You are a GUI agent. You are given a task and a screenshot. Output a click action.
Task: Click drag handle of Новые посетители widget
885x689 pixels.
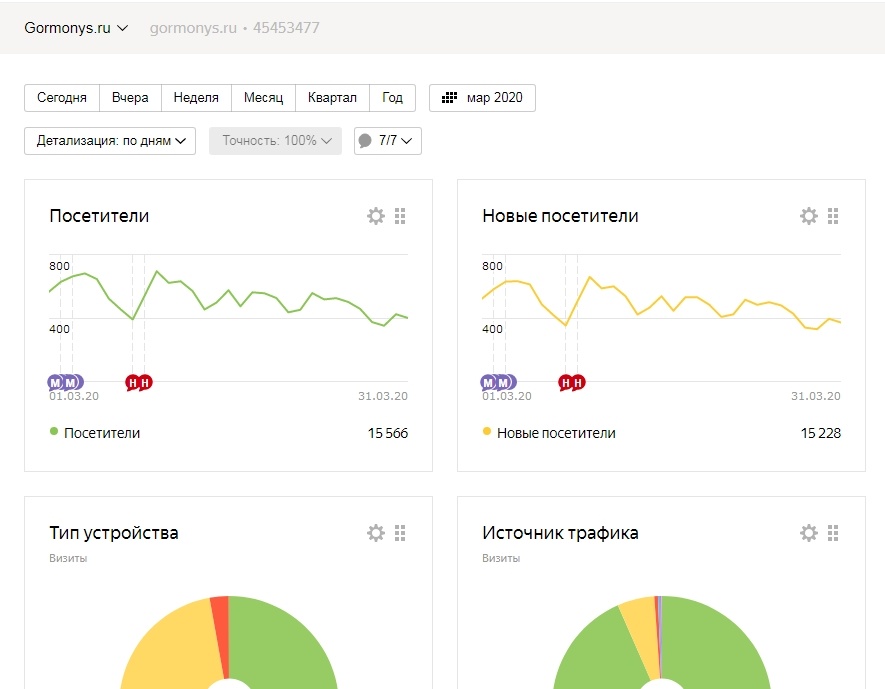click(833, 216)
